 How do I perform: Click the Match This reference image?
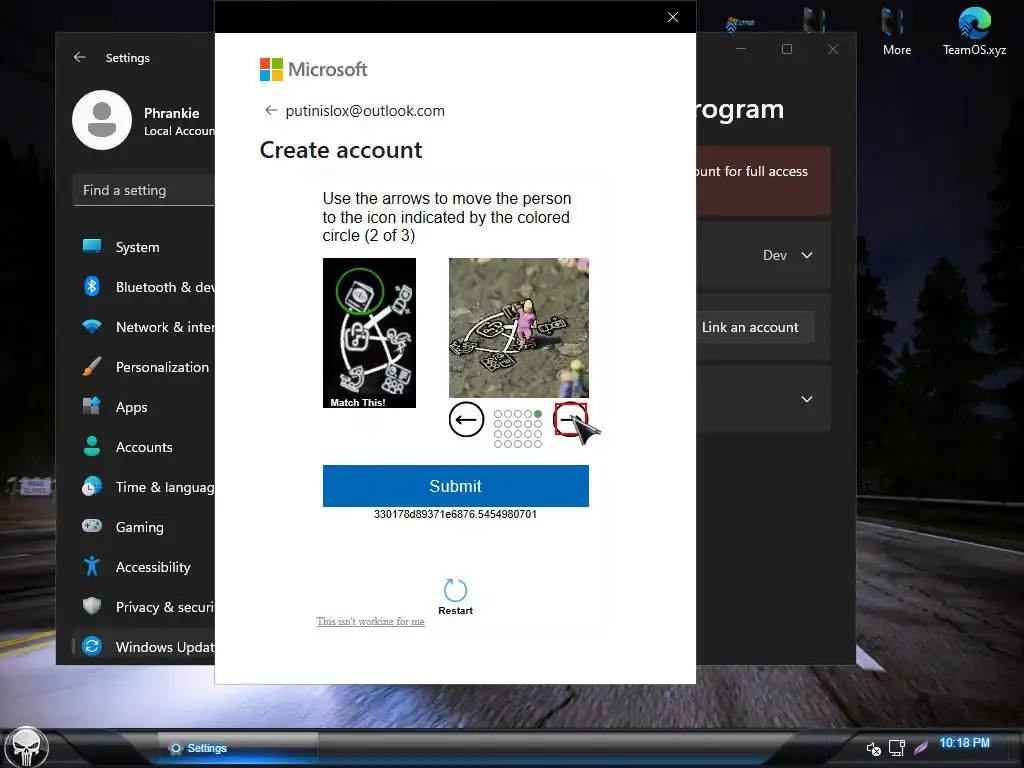(369, 332)
